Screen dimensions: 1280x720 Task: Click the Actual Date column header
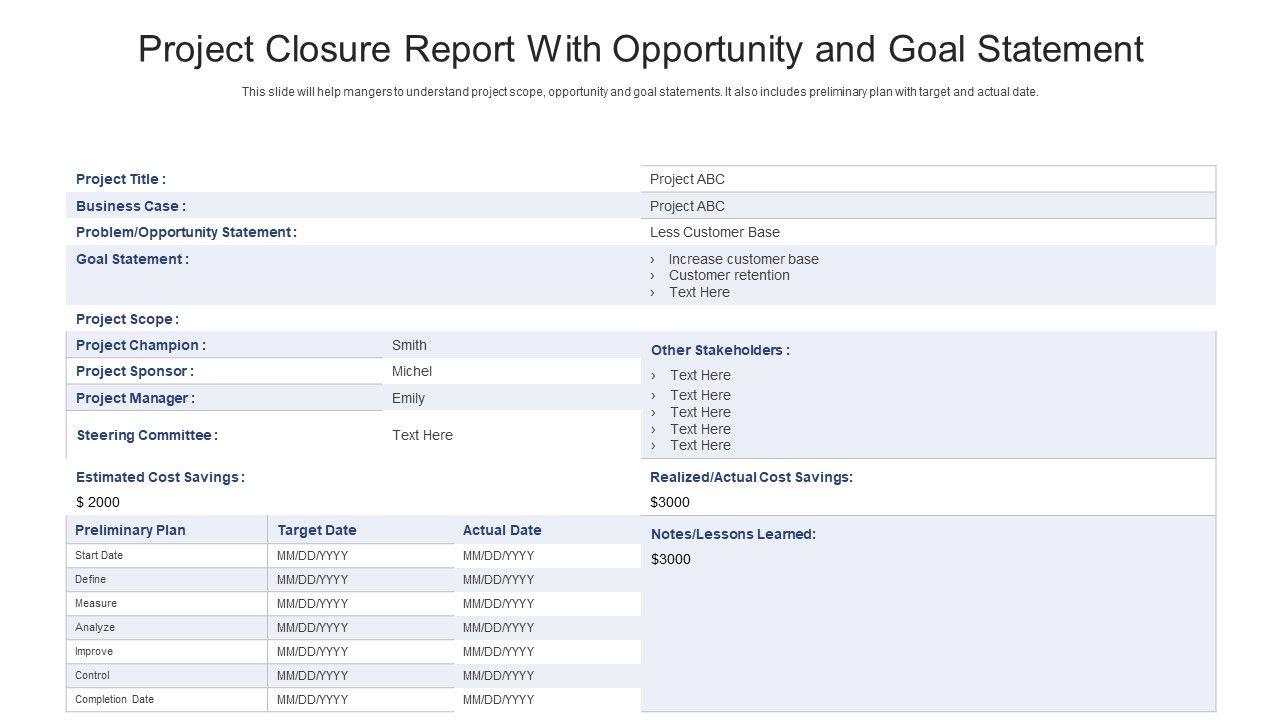pyautogui.click(x=502, y=530)
